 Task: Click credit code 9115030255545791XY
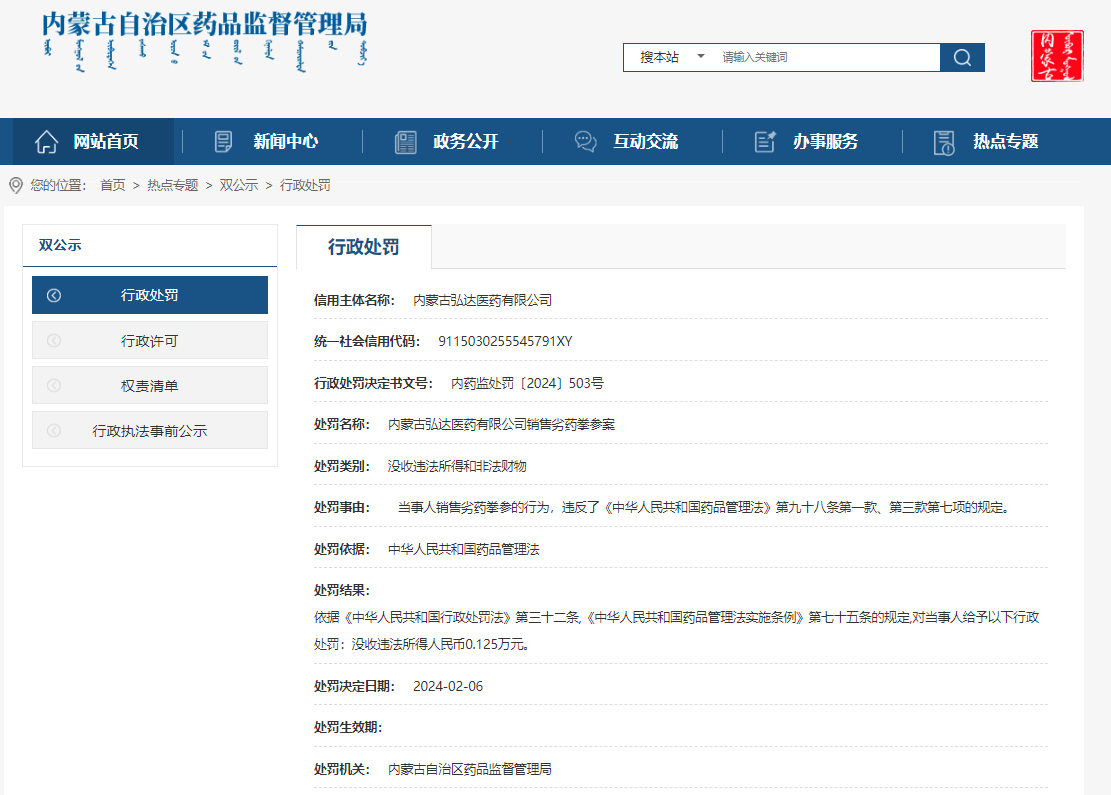coord(505,342)
